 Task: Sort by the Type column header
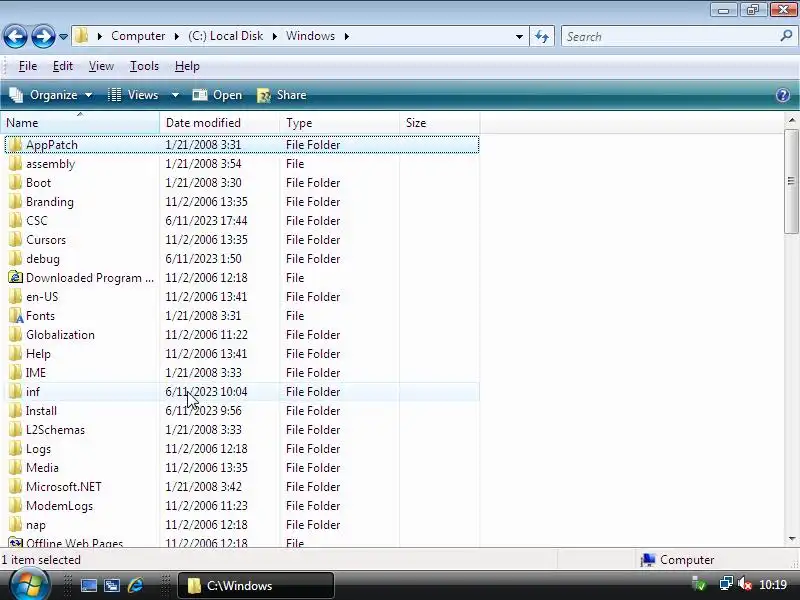pyautogui.click(x=339, y=123)
